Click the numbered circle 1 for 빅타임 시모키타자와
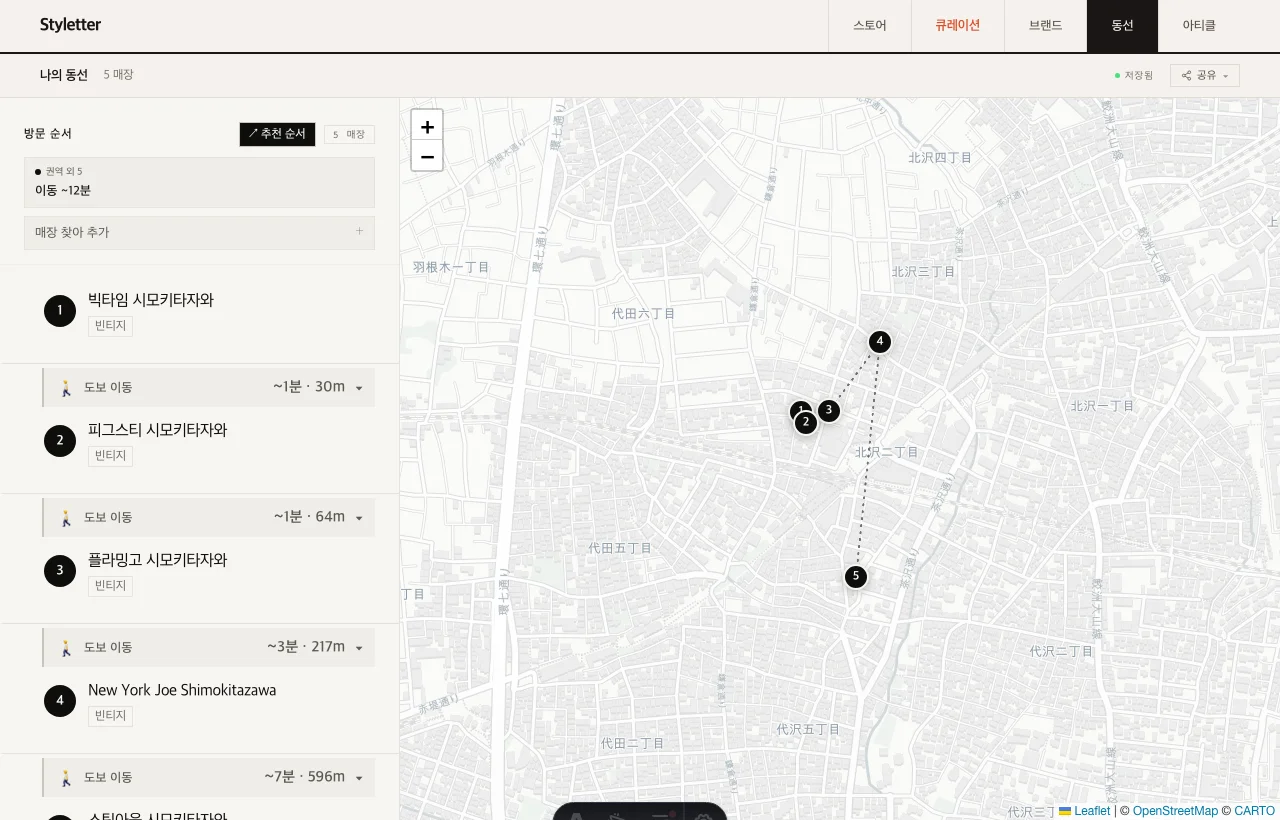The width and height of the screenshot is (1280, 820). pyautogui.click(x=60, y=310)
